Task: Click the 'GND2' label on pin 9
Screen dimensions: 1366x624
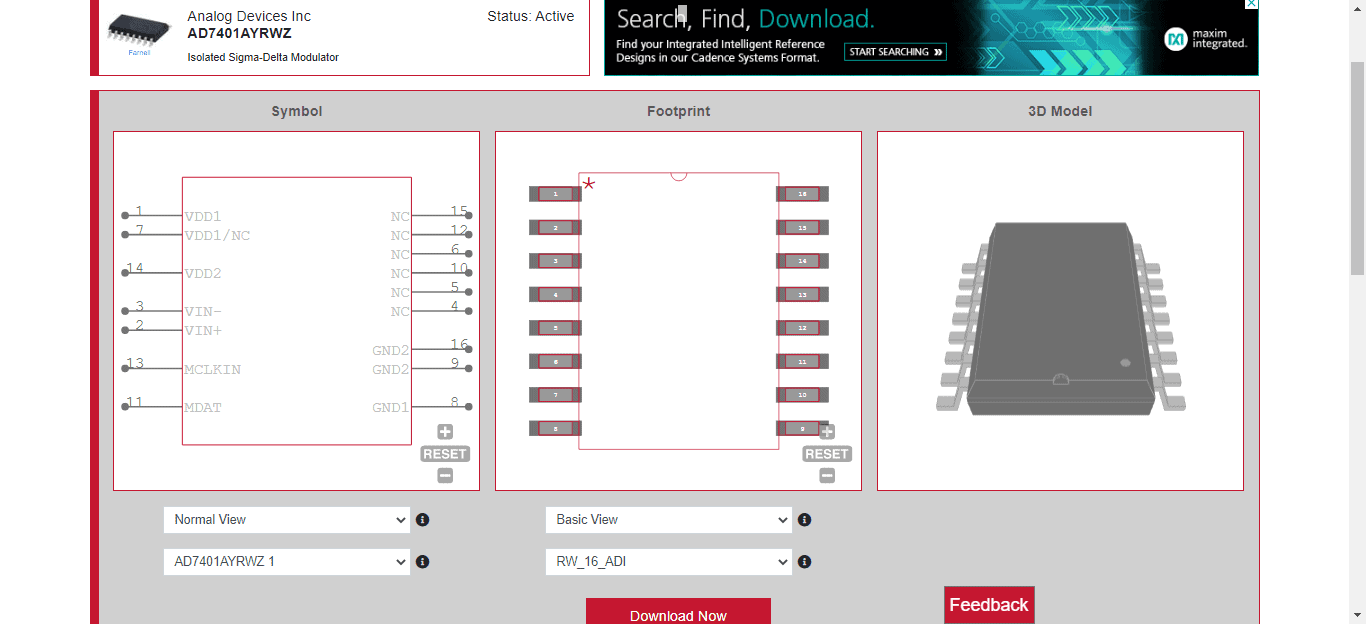Action: coord(391,369)
